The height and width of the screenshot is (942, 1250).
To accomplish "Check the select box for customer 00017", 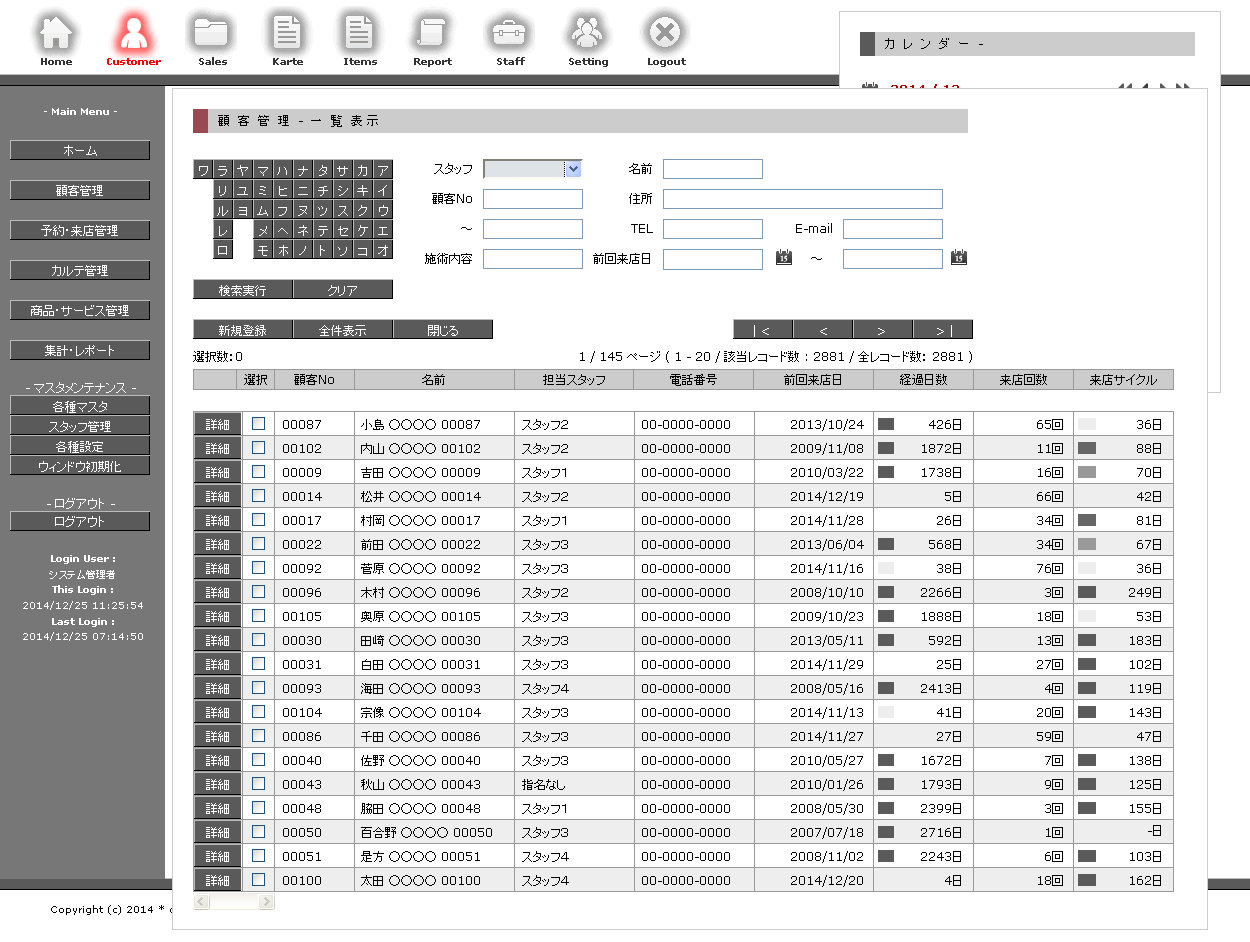I will pyautogui.click(x=258, y=519).
